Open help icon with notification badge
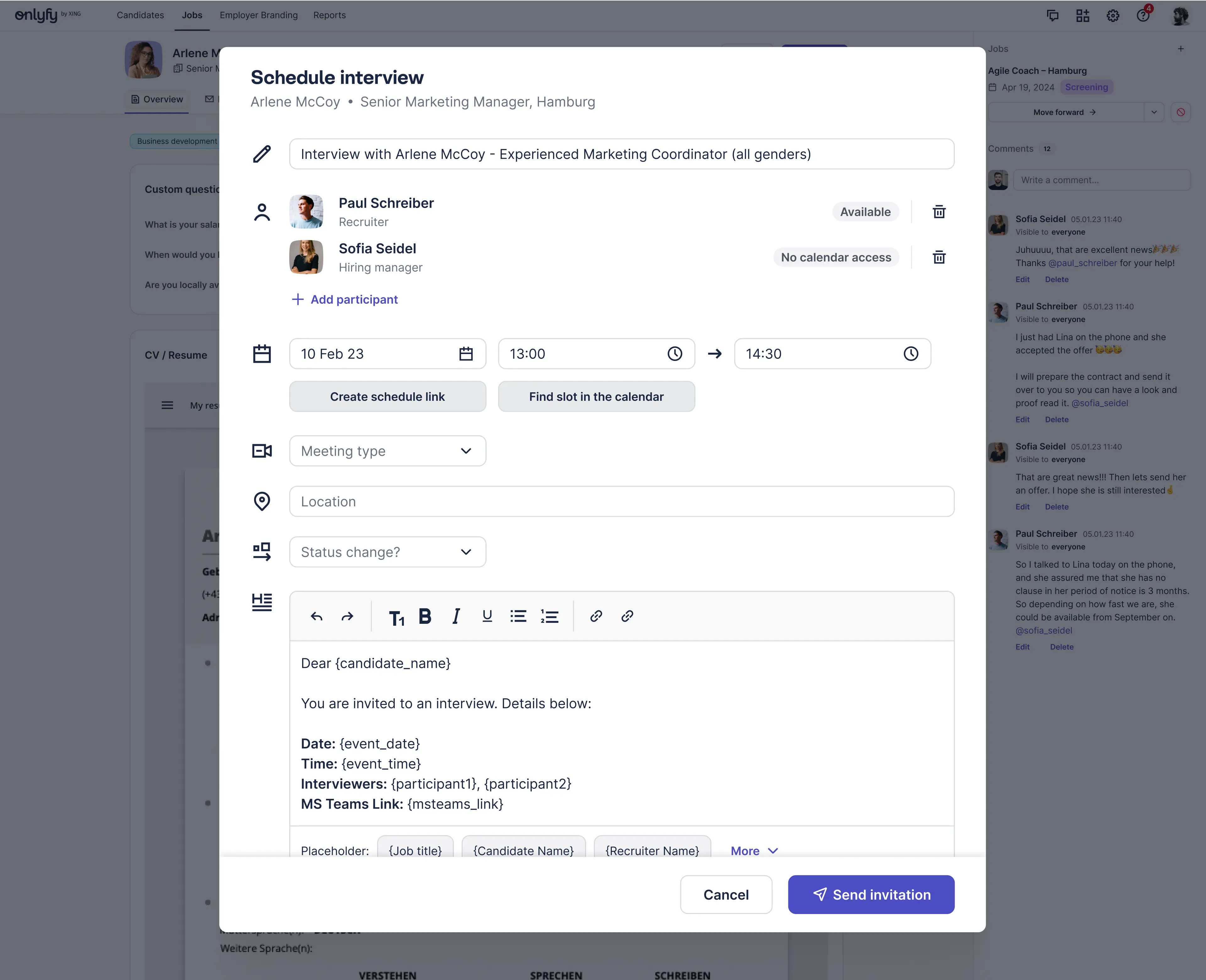 coord(1144,15)
